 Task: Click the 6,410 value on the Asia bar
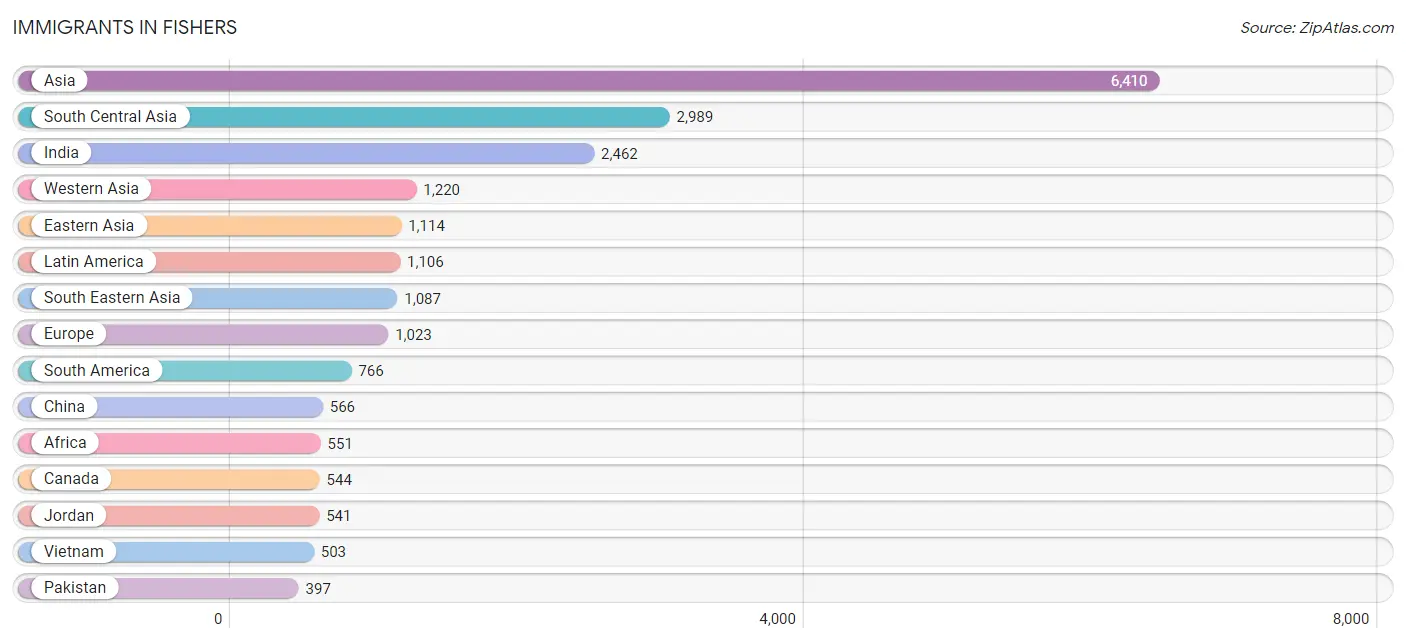pyautogui.click(x=1129, y=81)
